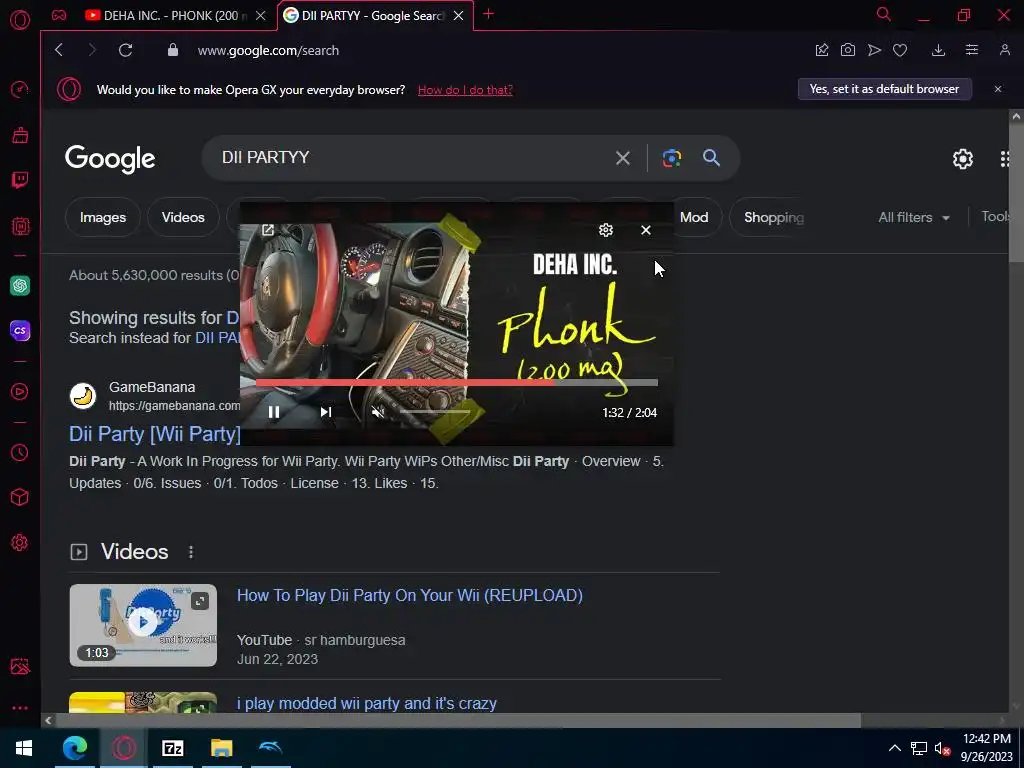Image resolution: width=1024 pixels, height=768 pixels.
Task: Seek on the red video progress bar
Action: [456, 383]
